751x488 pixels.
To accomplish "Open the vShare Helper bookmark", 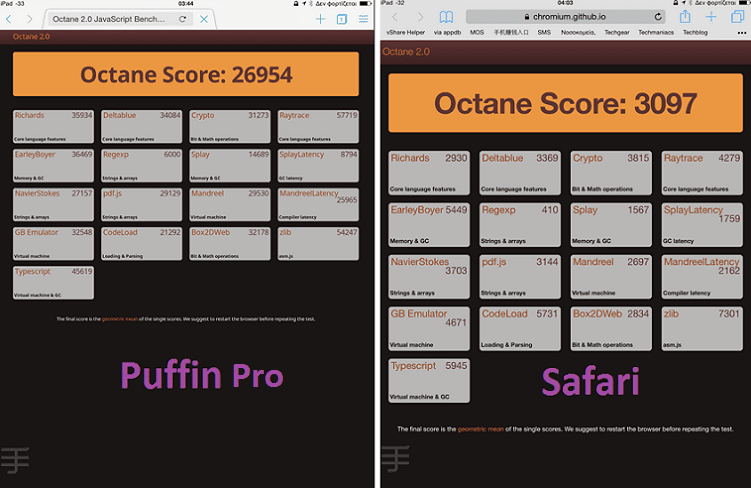I will click(406, 33).
